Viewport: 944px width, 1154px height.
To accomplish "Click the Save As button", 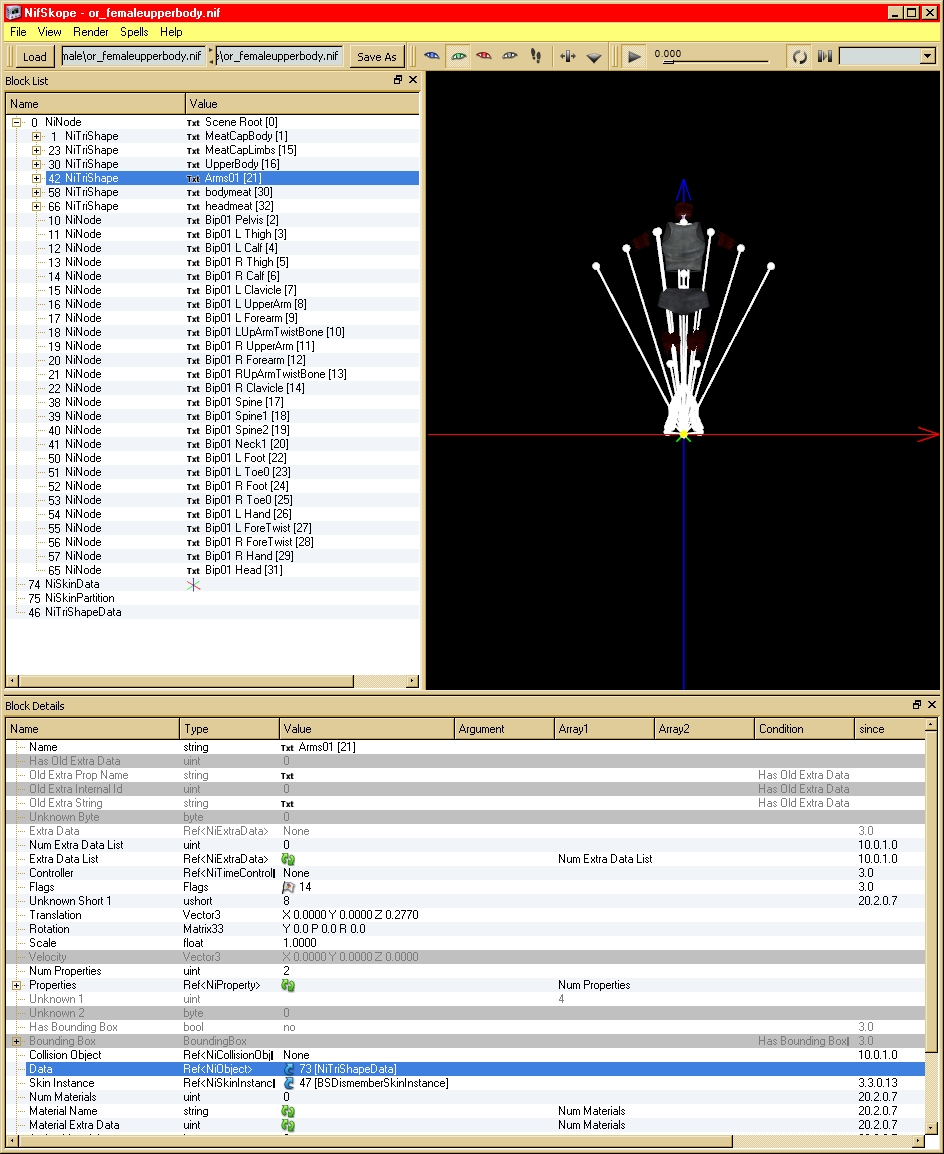I will 377,57.
